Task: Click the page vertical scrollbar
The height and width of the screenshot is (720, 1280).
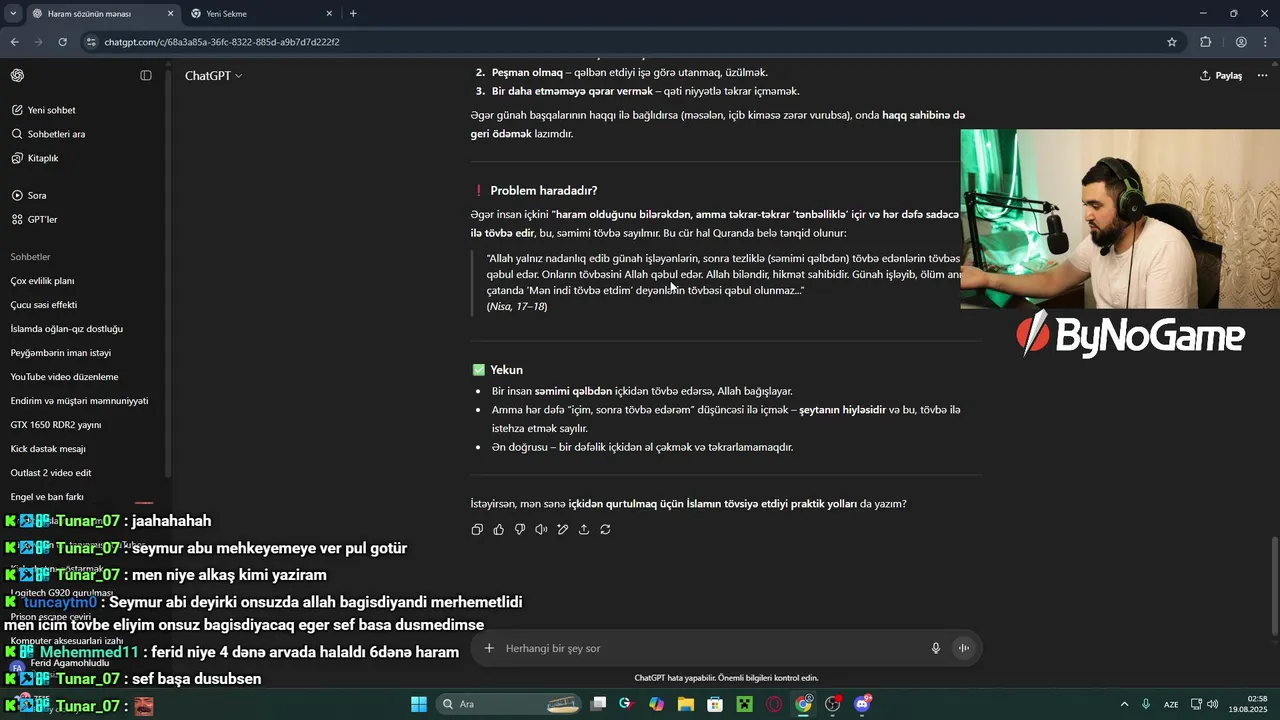Action: (1274, 585)
